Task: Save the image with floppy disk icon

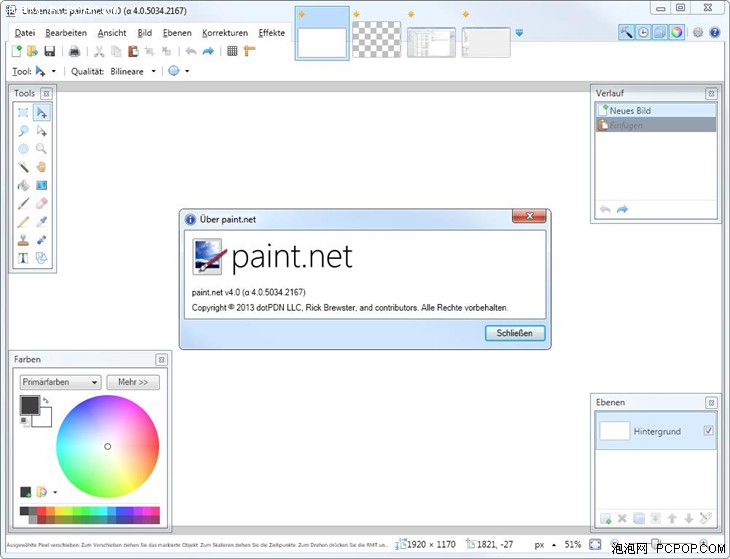Action: tap(49, 51)
